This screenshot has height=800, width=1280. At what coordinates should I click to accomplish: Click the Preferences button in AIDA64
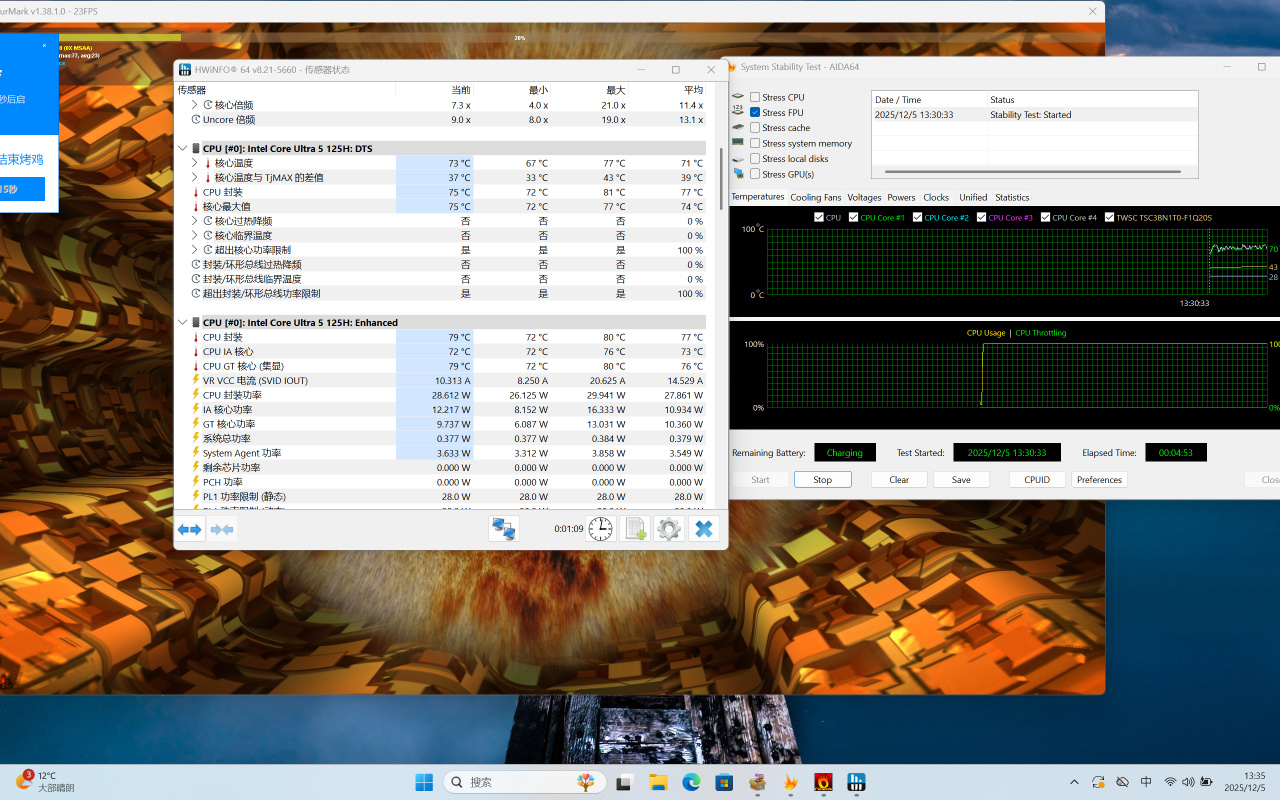pos(1099,480)
